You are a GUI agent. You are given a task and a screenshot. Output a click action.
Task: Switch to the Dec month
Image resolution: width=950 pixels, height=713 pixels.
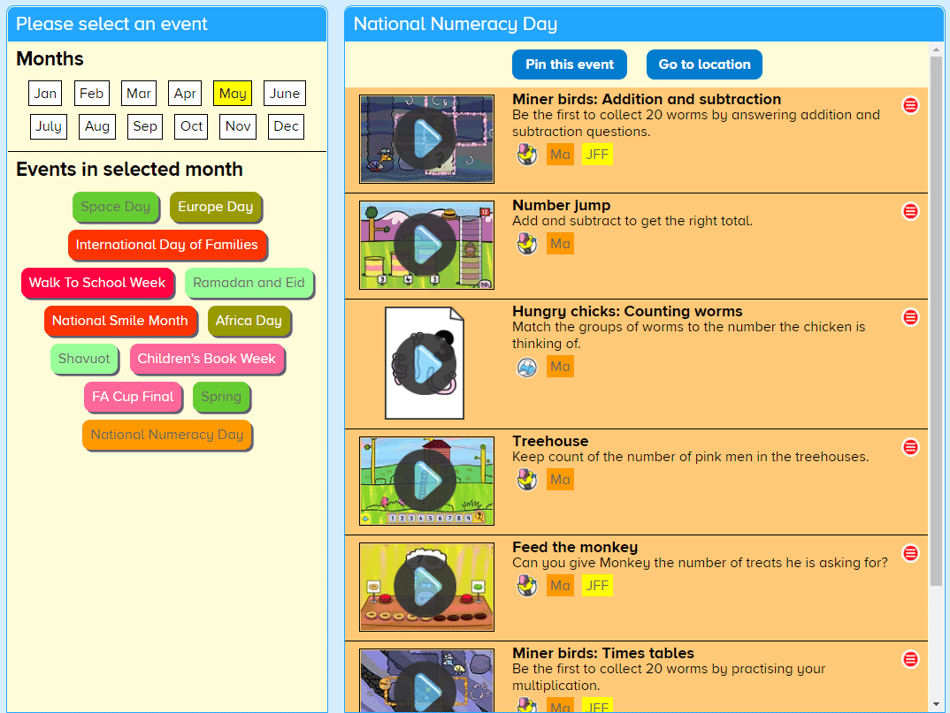(x=286, y=127)
